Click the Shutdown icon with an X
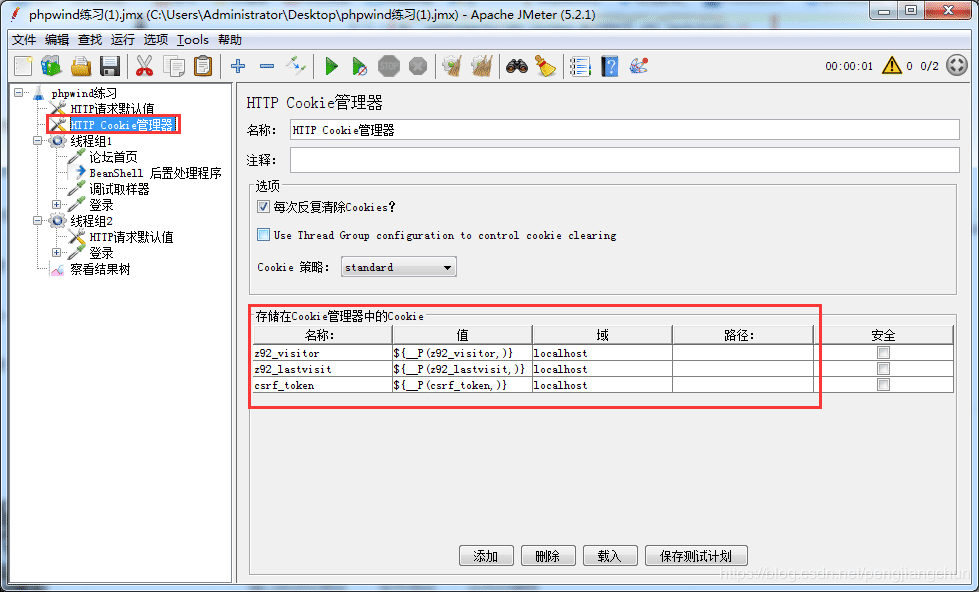Image resolution: width=979 pixels, height=592 pixels. [x=418, y=66]
